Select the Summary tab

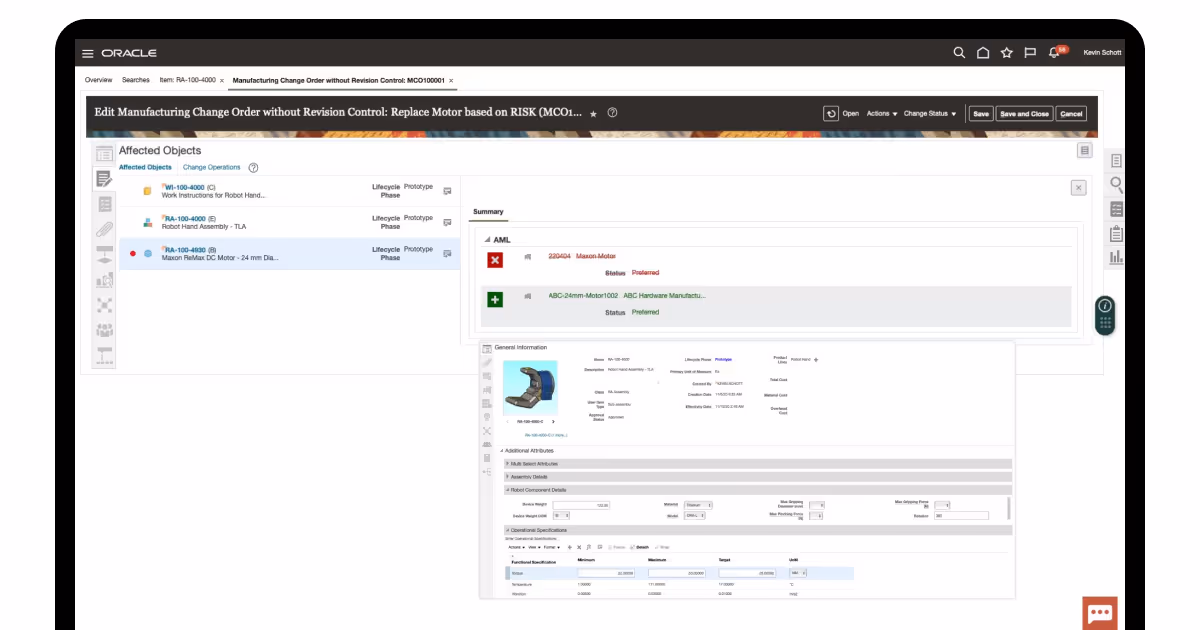(x=488, y=211)
